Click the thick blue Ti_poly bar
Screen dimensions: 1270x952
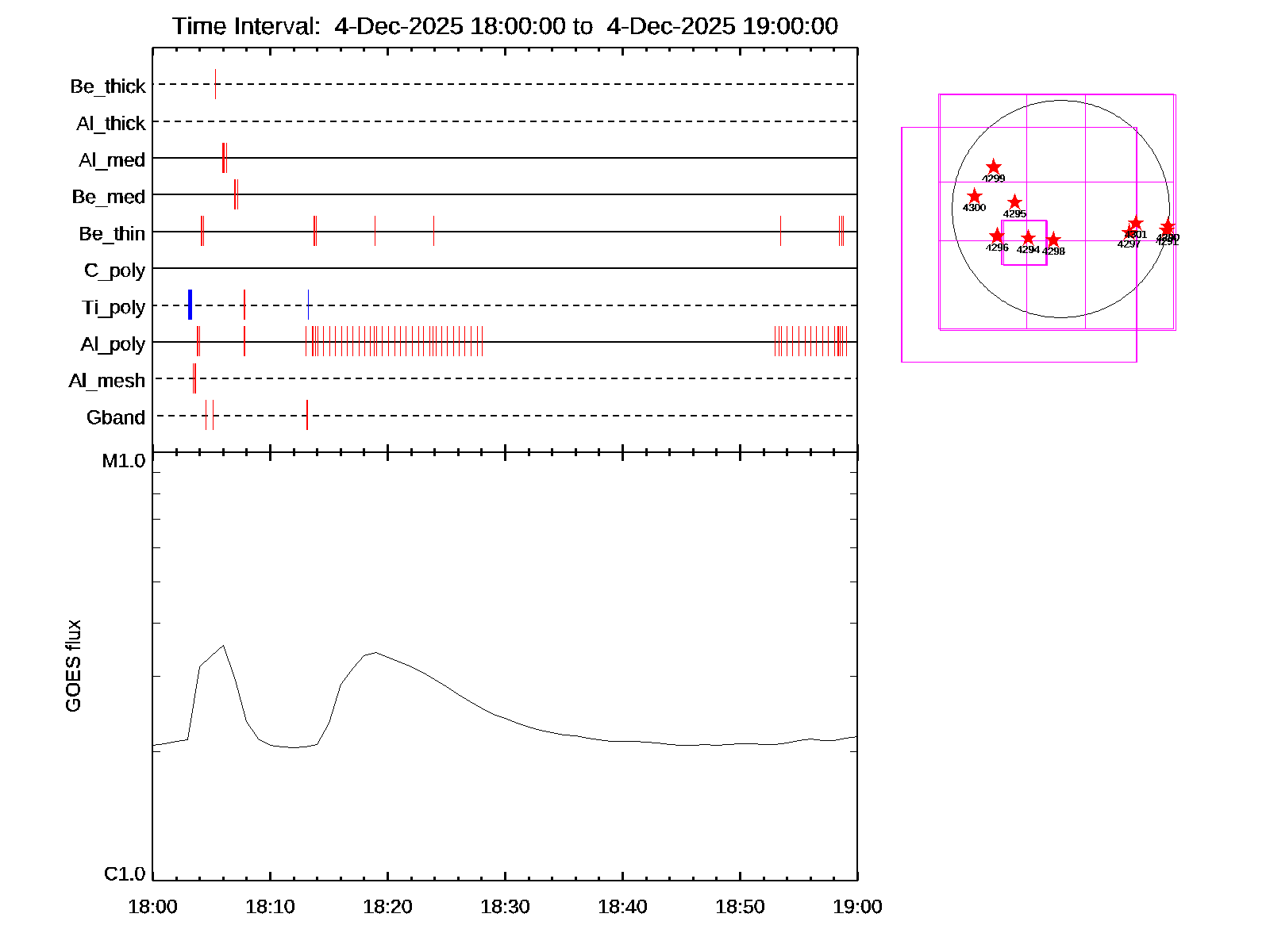(x=190, y=305)
